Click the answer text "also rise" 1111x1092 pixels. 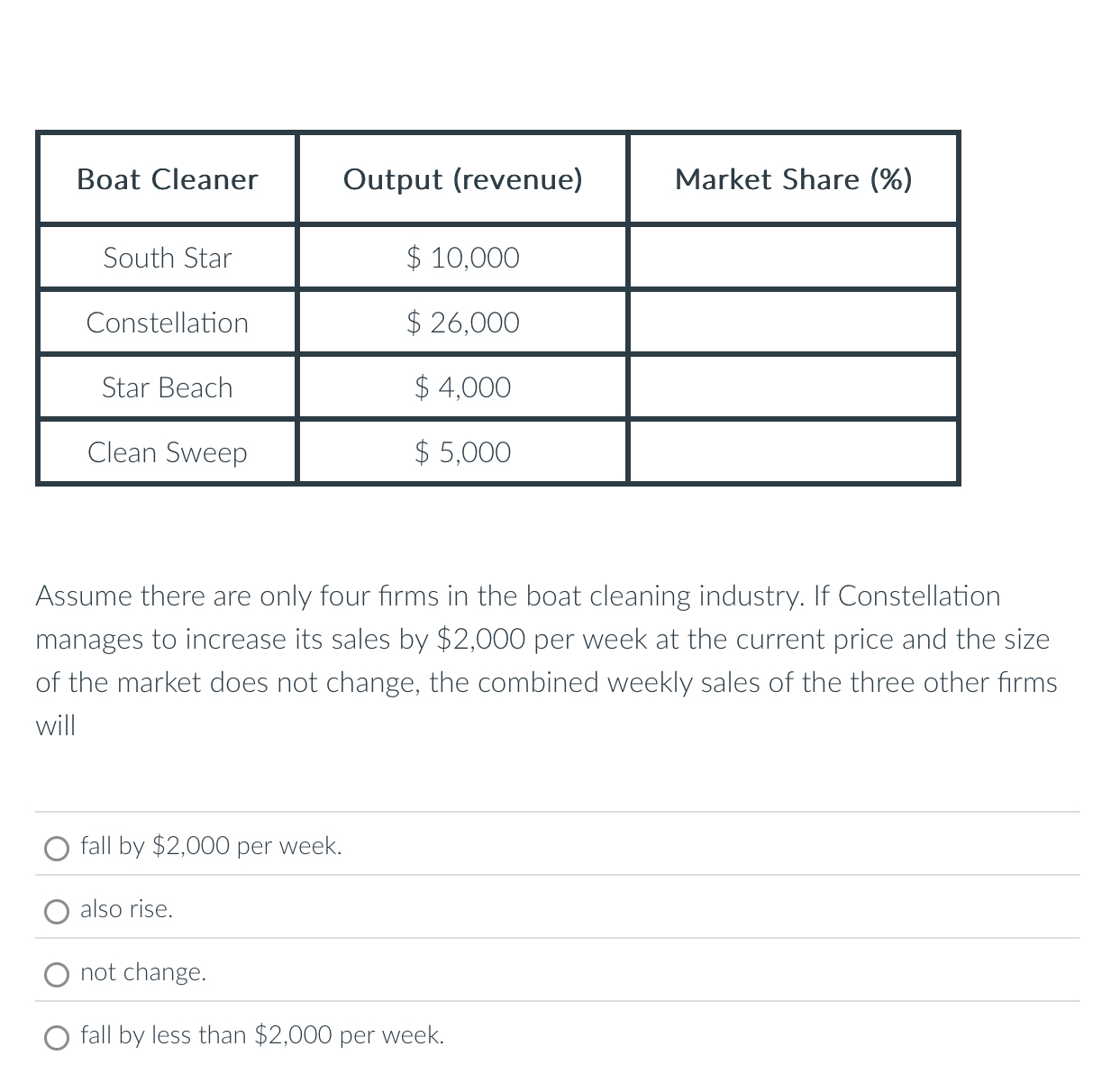(x=126, y=909)
